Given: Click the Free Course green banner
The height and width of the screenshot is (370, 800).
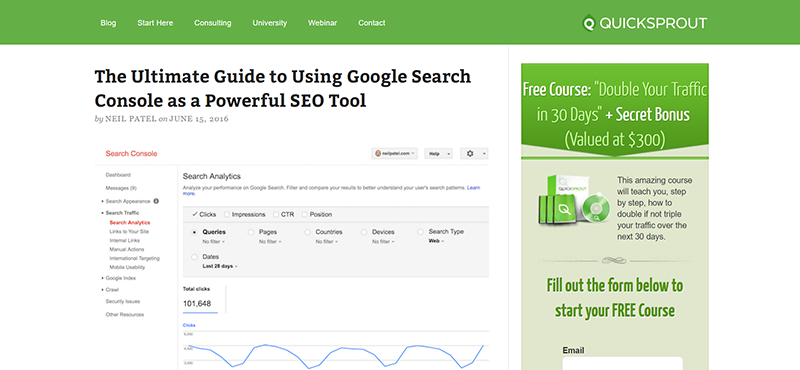Looking at the screenshot, I should click(x=615, y=109).
